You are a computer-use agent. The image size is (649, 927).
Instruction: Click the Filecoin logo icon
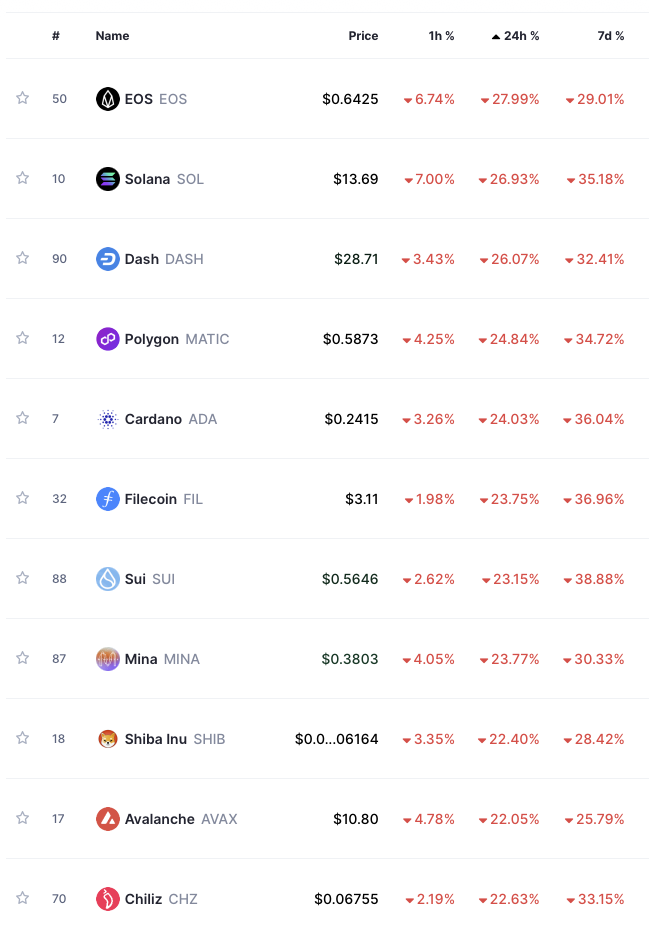click(x=108, y=499)
